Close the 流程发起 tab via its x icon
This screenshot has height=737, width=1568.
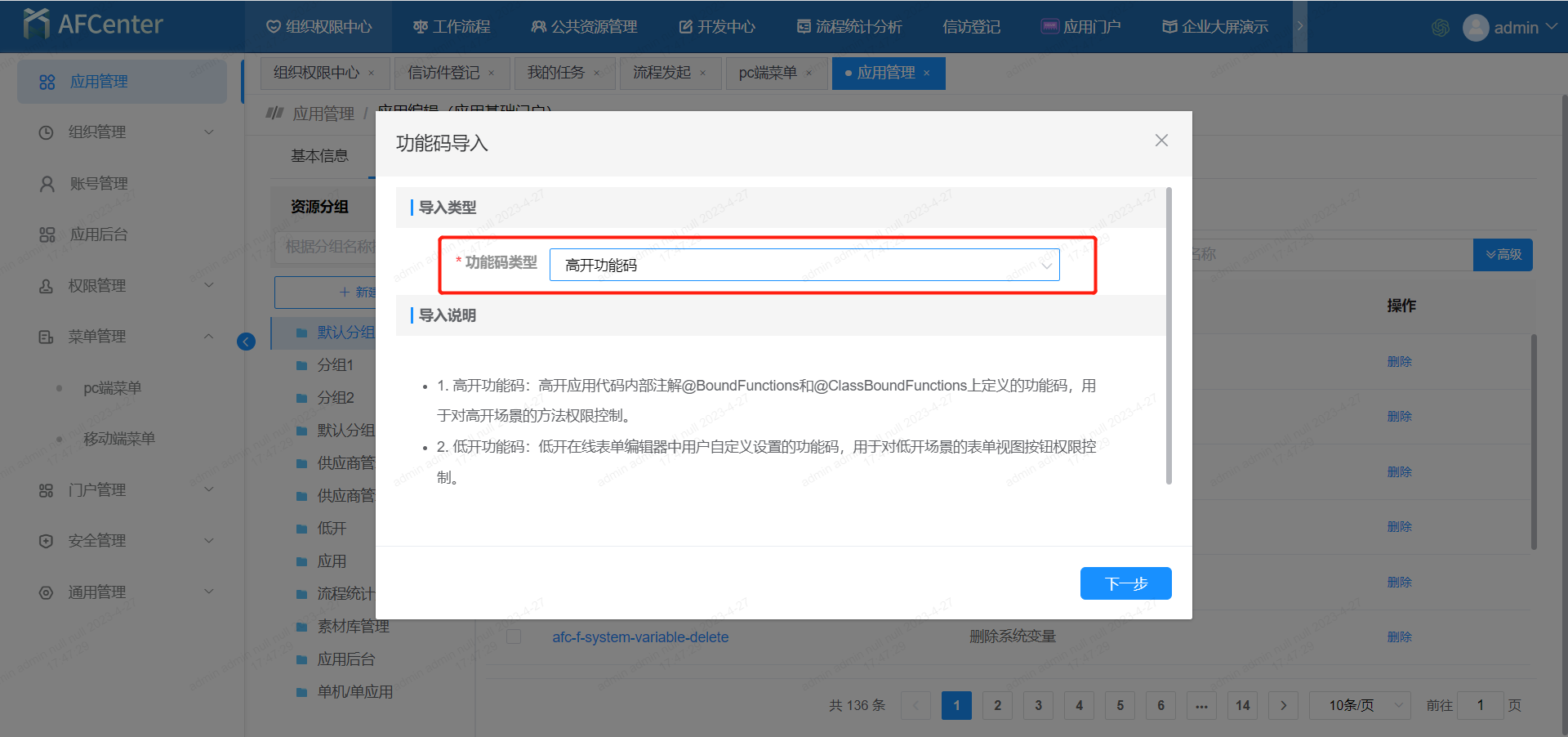tap(702, 74)
